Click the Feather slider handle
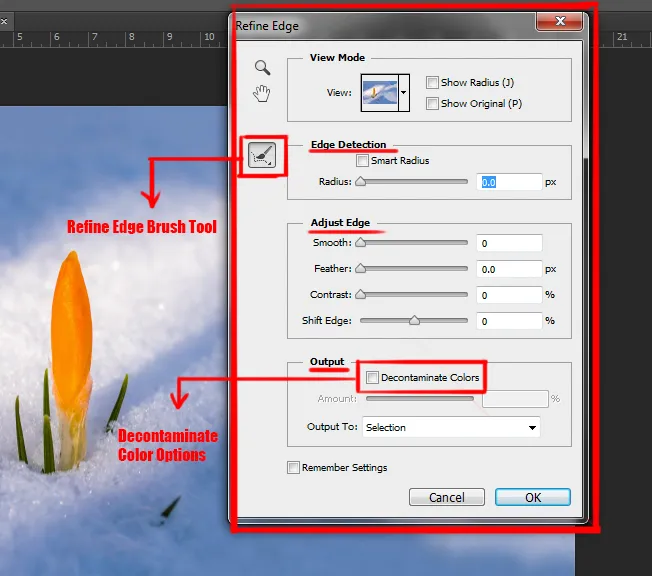Image resolution: width=652 pixels, height=576 pixels. (x=361, y=269)
